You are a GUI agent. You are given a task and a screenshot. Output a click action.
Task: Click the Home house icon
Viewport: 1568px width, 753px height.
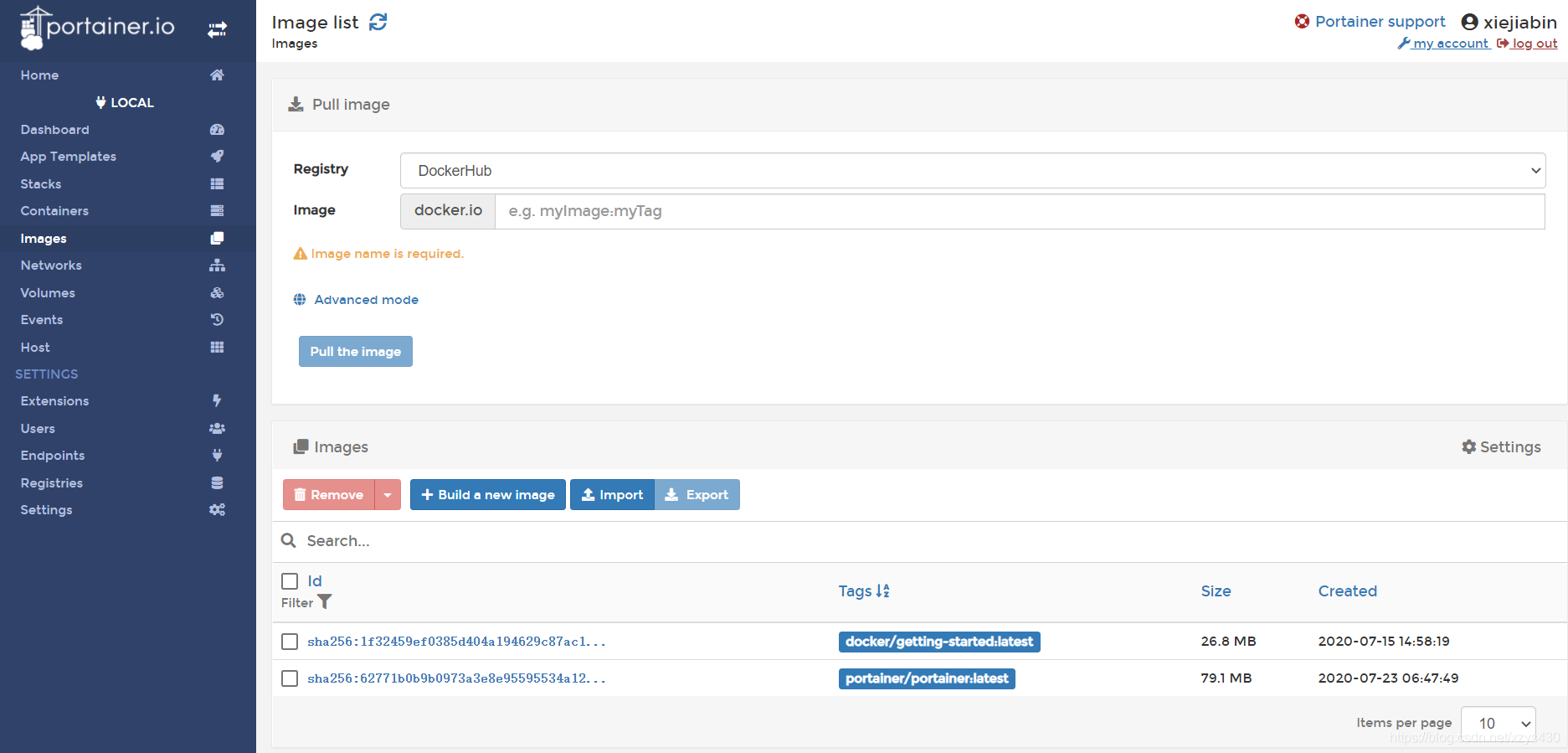point(217,75)
